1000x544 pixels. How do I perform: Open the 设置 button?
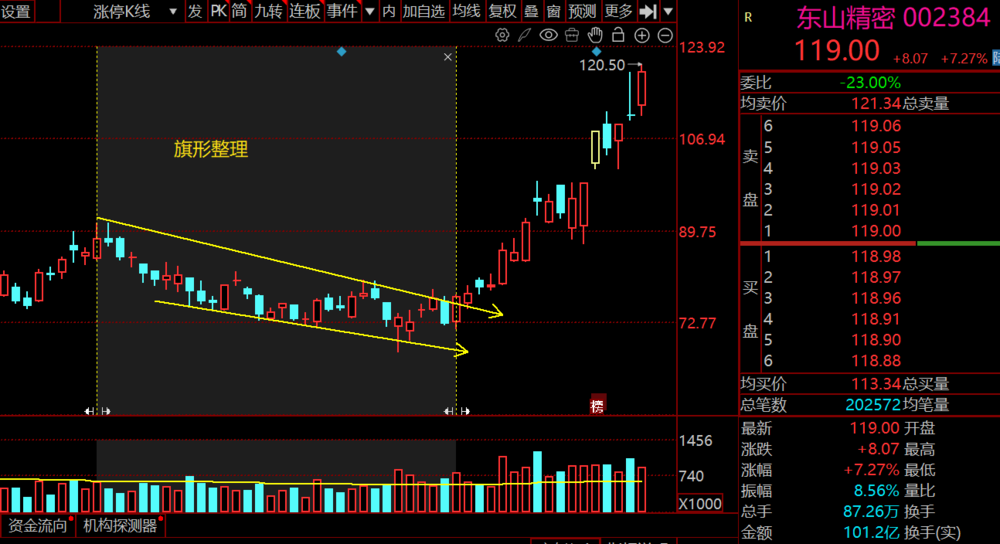tap(16, 11)
